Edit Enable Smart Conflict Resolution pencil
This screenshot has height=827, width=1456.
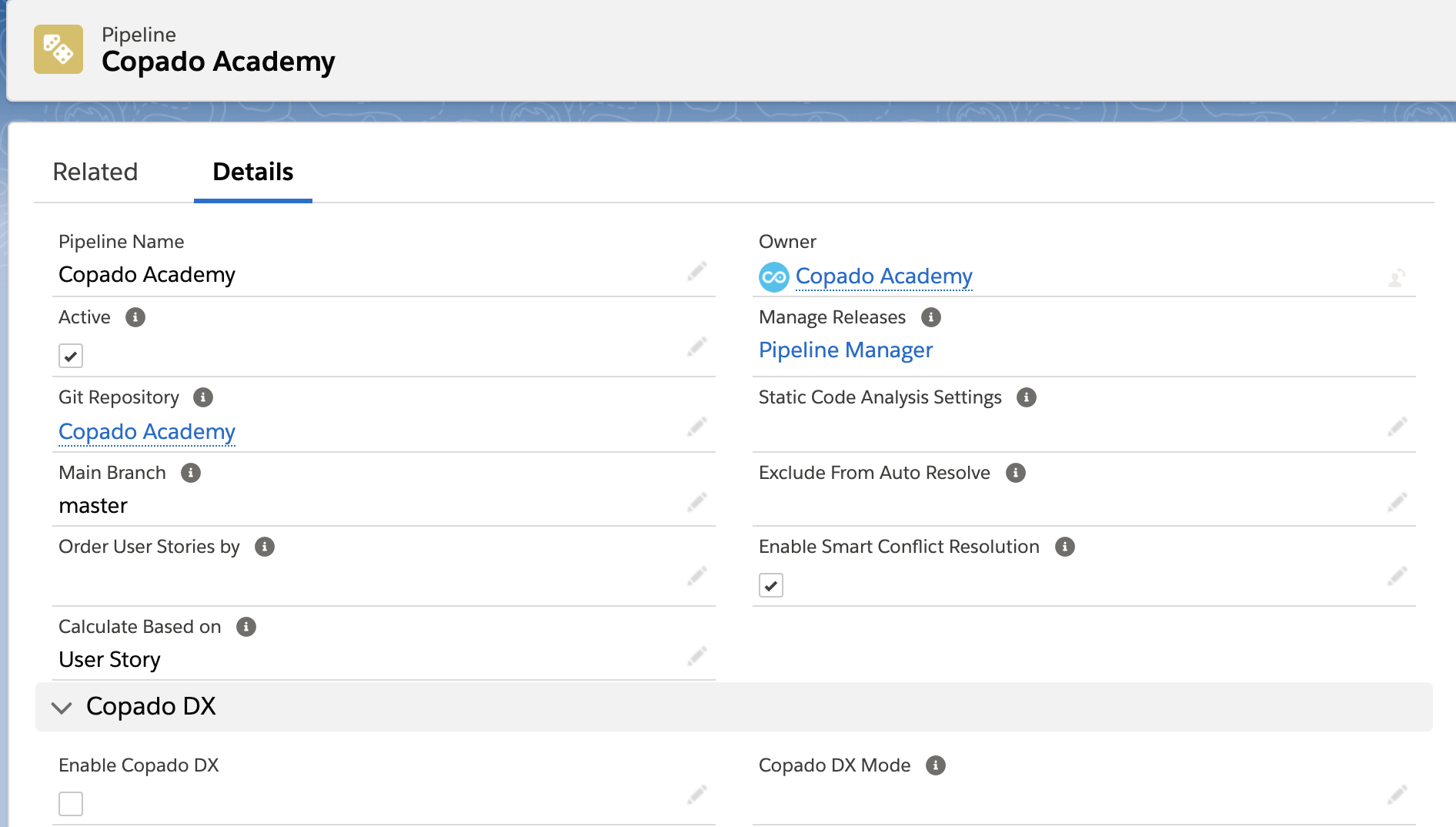1398,576
